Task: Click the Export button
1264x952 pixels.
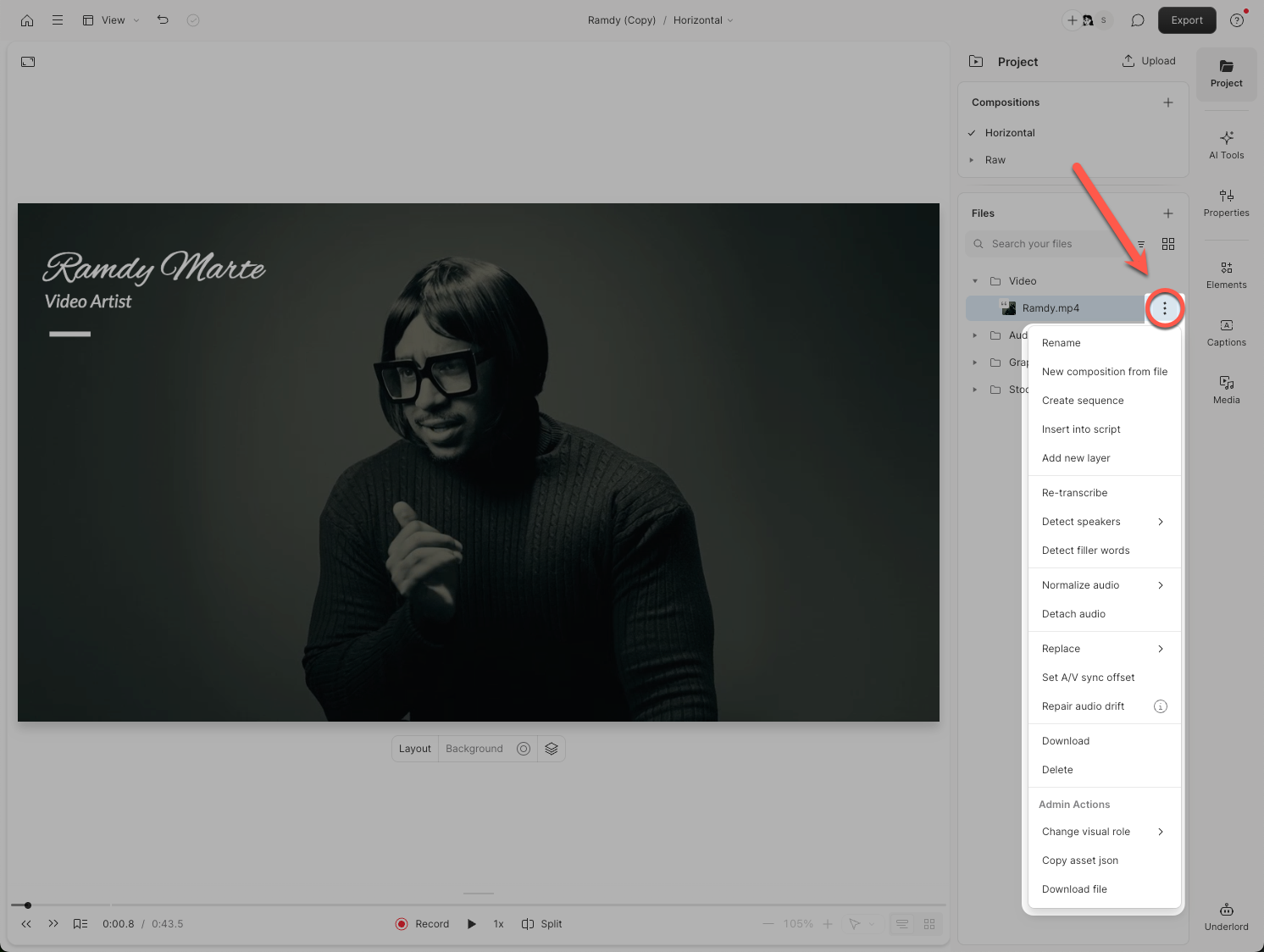Action: tap(1186, 19)
